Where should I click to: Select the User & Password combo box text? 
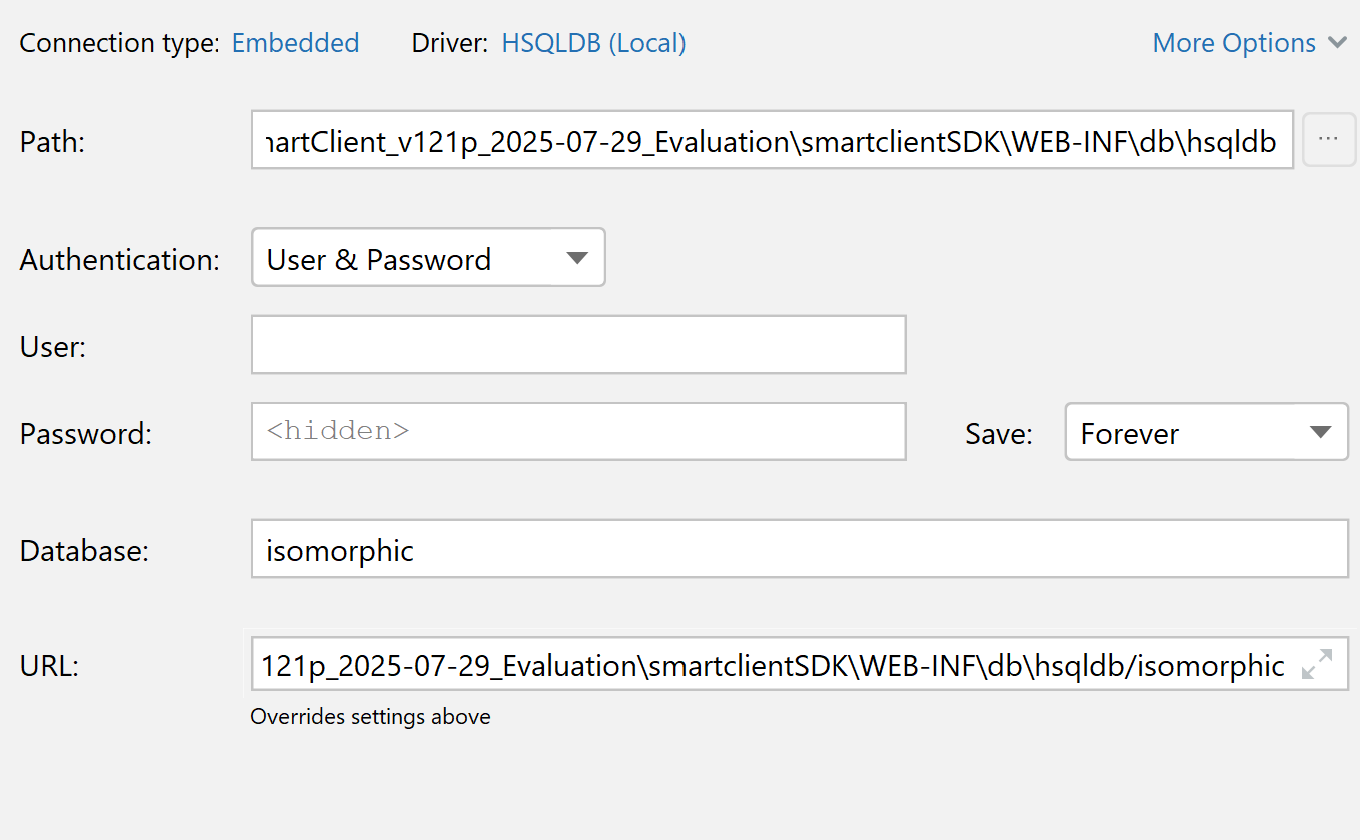pos(379,259)
